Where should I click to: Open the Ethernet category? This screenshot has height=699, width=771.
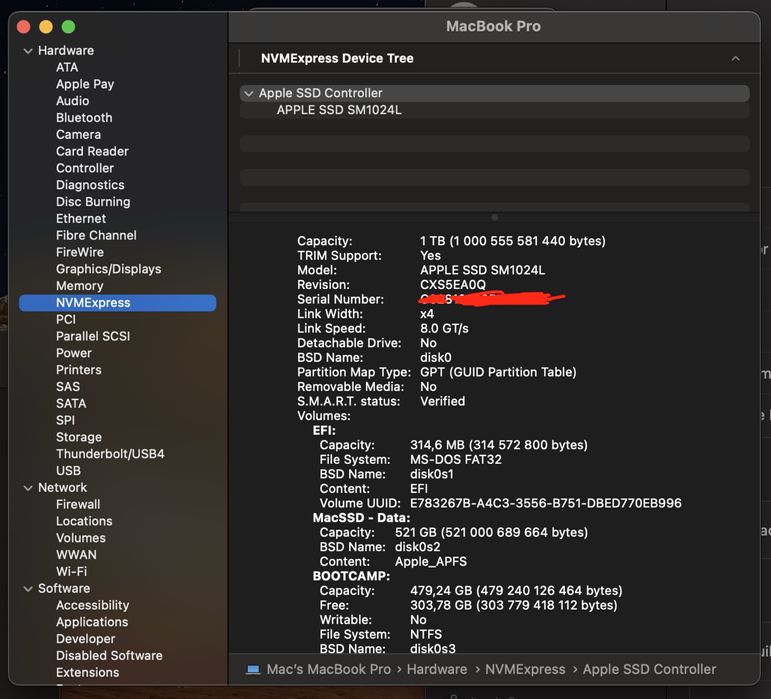click(81, 219)
